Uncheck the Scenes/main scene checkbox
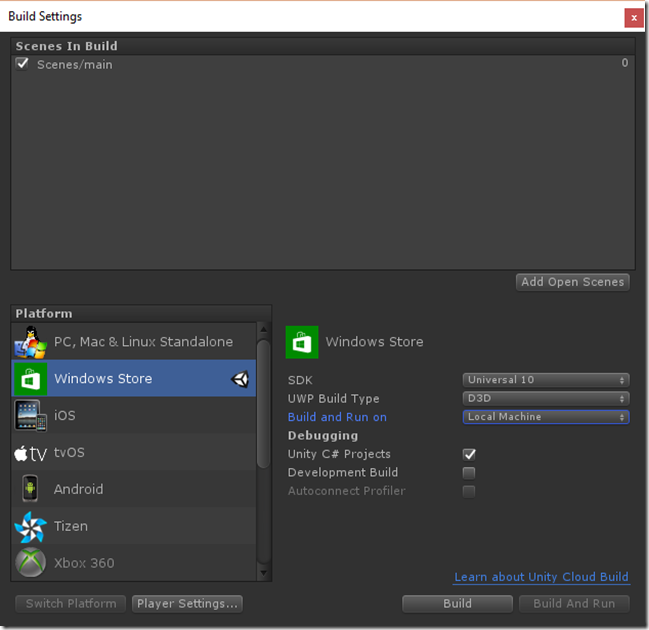 tap(22, 64)
